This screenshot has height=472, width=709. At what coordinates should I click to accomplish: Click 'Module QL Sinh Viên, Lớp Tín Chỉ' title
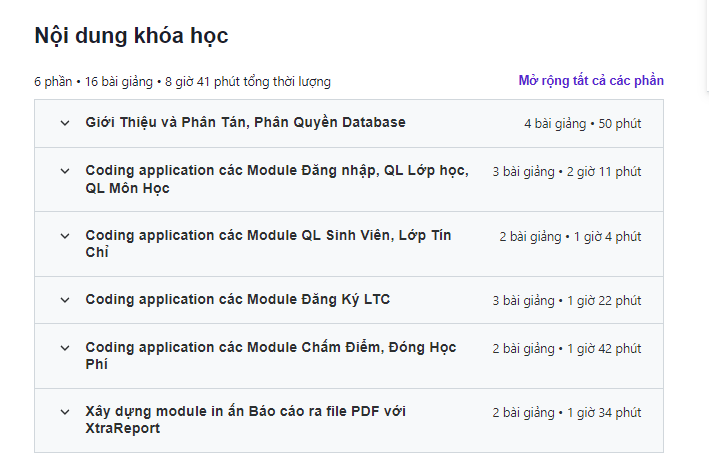[268, 243]
